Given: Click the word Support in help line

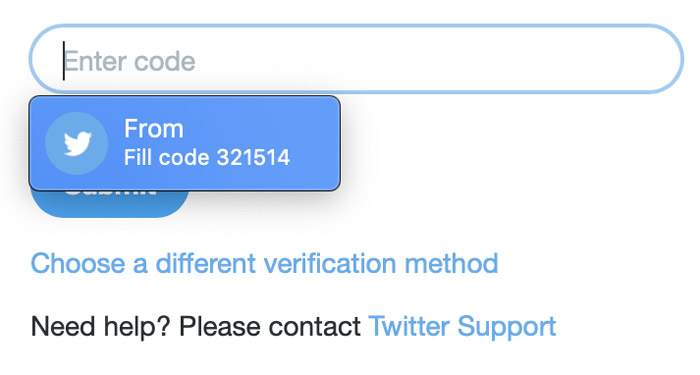Looking at the screenshot, I should coord(507,327).
